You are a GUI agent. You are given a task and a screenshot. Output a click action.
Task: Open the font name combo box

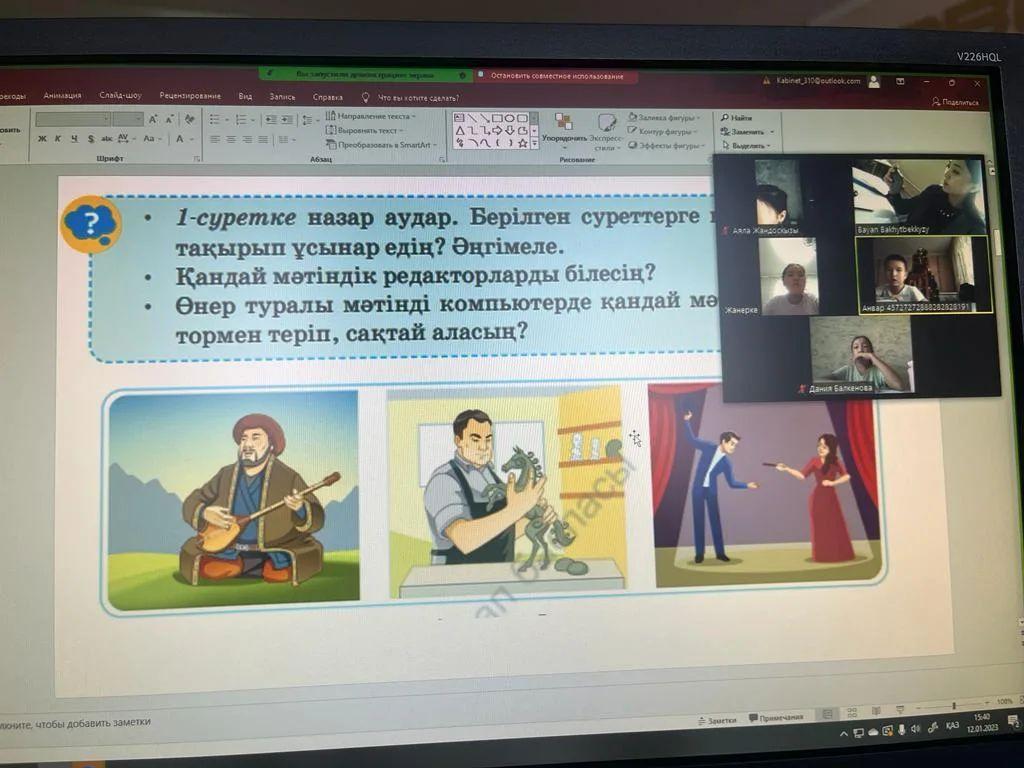72,119
